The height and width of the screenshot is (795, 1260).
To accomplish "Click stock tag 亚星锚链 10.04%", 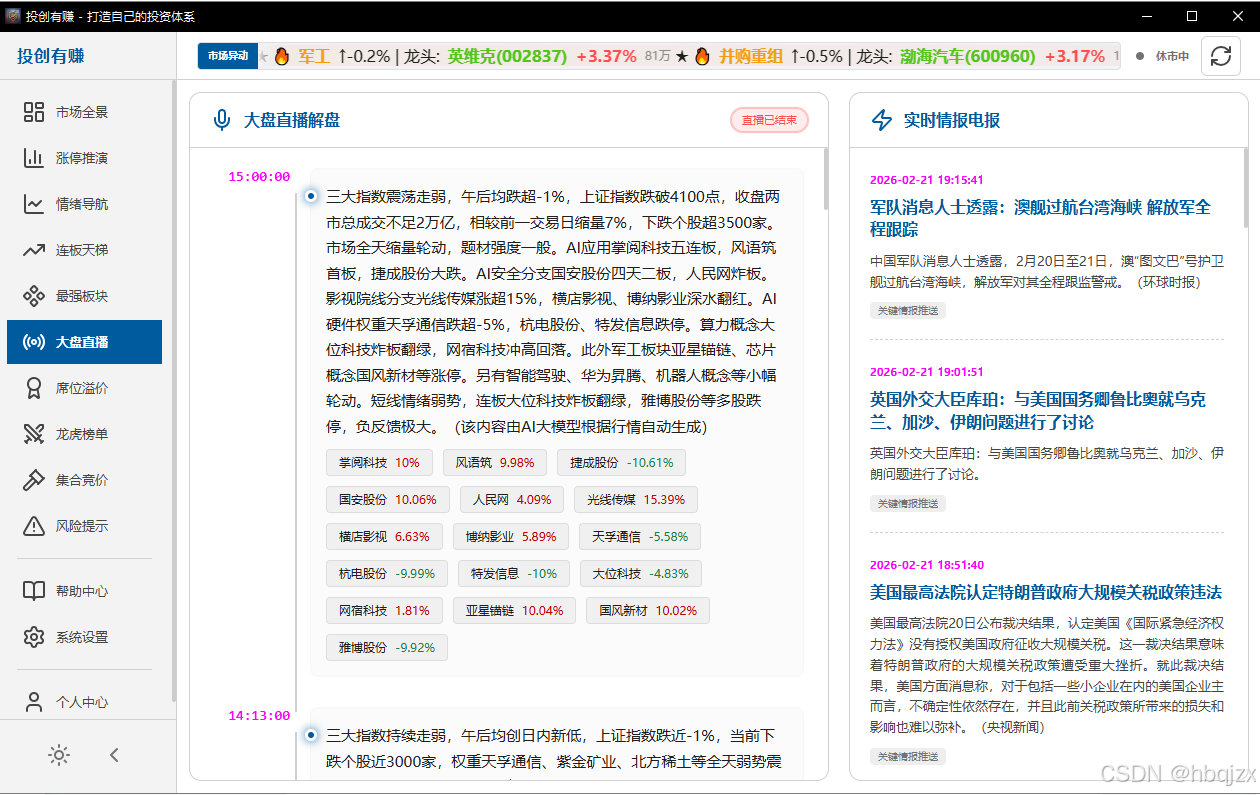I will pyautogui.click(x=514, y=610).
